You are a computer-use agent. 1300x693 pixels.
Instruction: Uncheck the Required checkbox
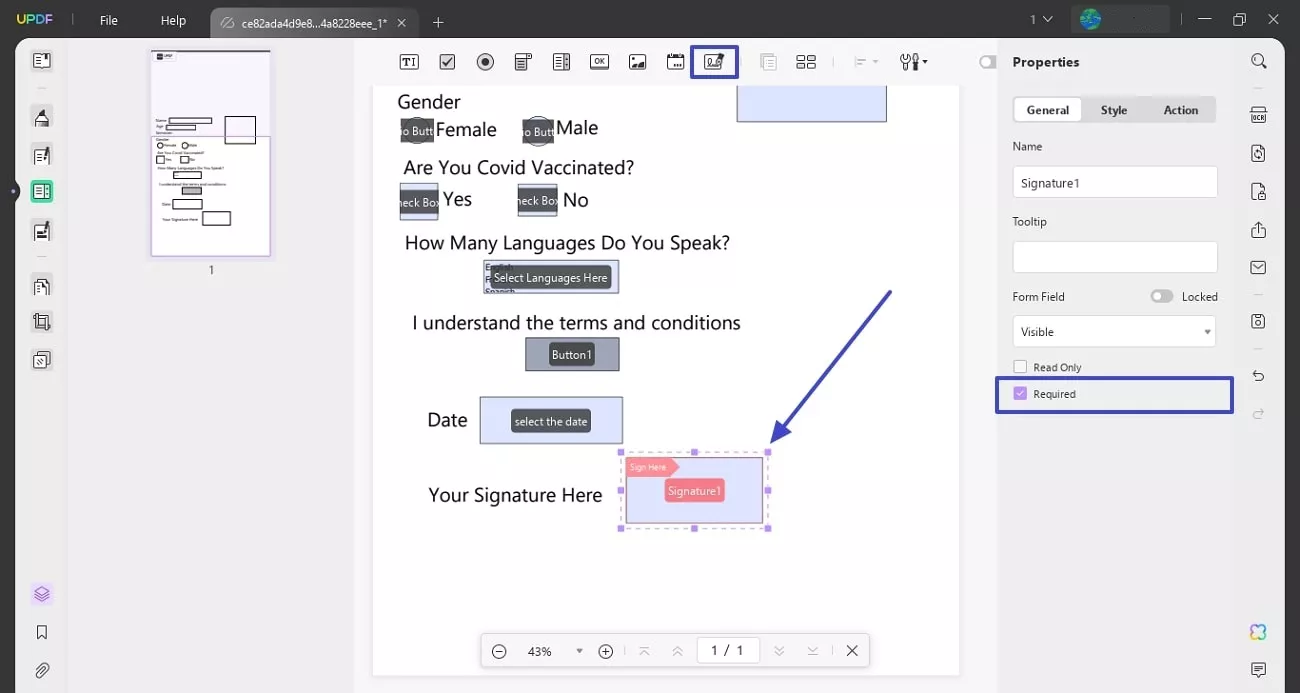click(1020, 394)
